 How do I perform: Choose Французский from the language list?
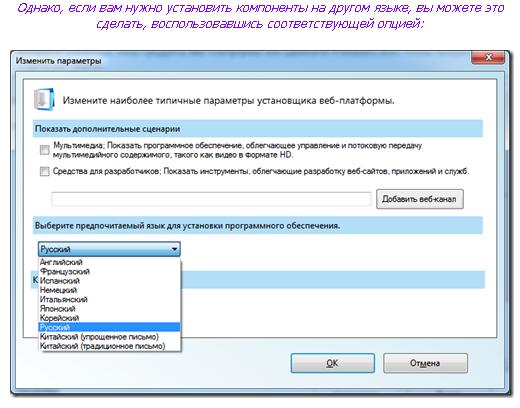point(110,271)
